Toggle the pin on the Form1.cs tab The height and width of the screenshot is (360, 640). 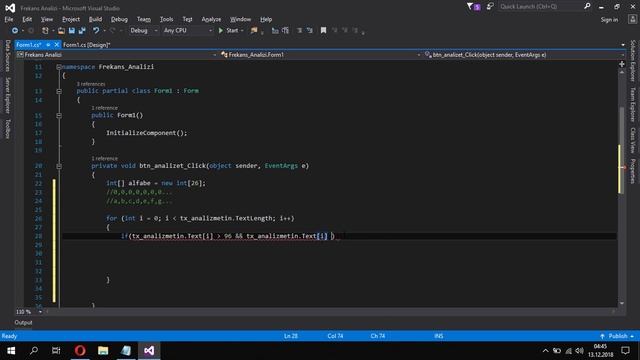[x=48, y=45]
